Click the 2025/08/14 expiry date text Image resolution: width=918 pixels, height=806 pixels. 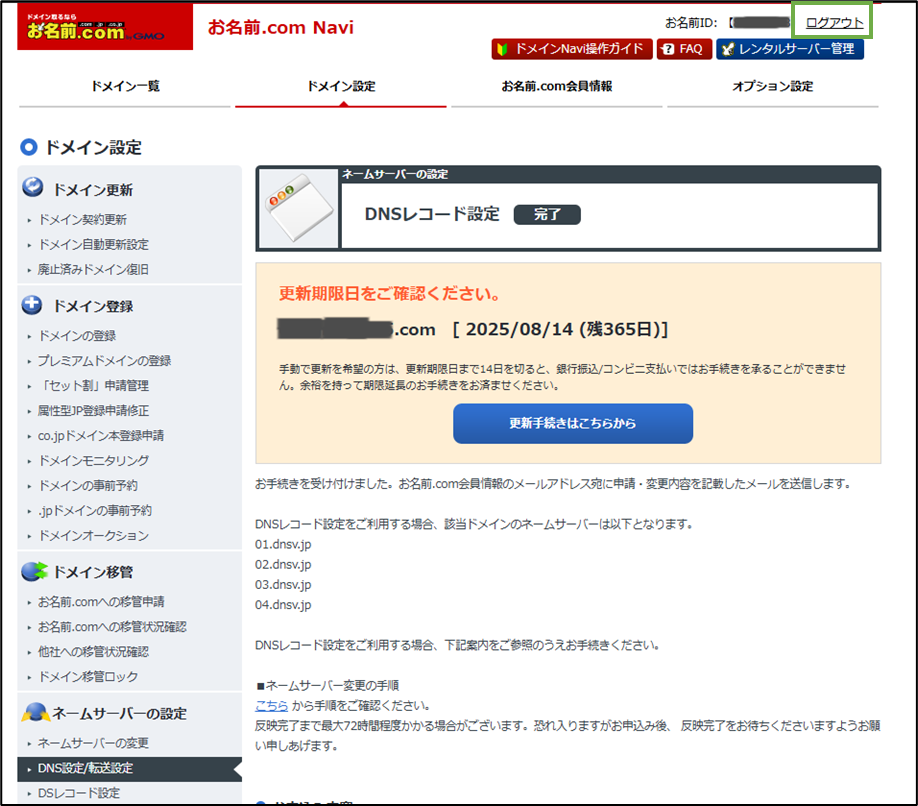[x=519, y=329]
